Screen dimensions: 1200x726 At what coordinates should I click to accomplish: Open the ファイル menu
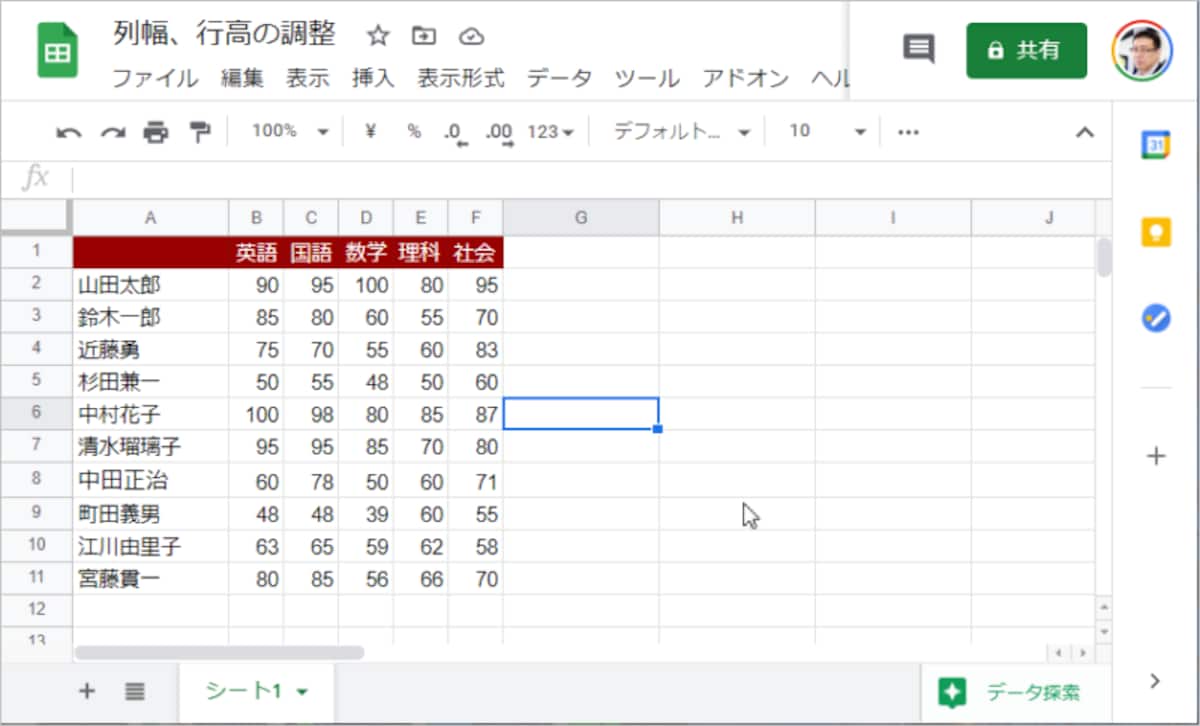[155, 78]
